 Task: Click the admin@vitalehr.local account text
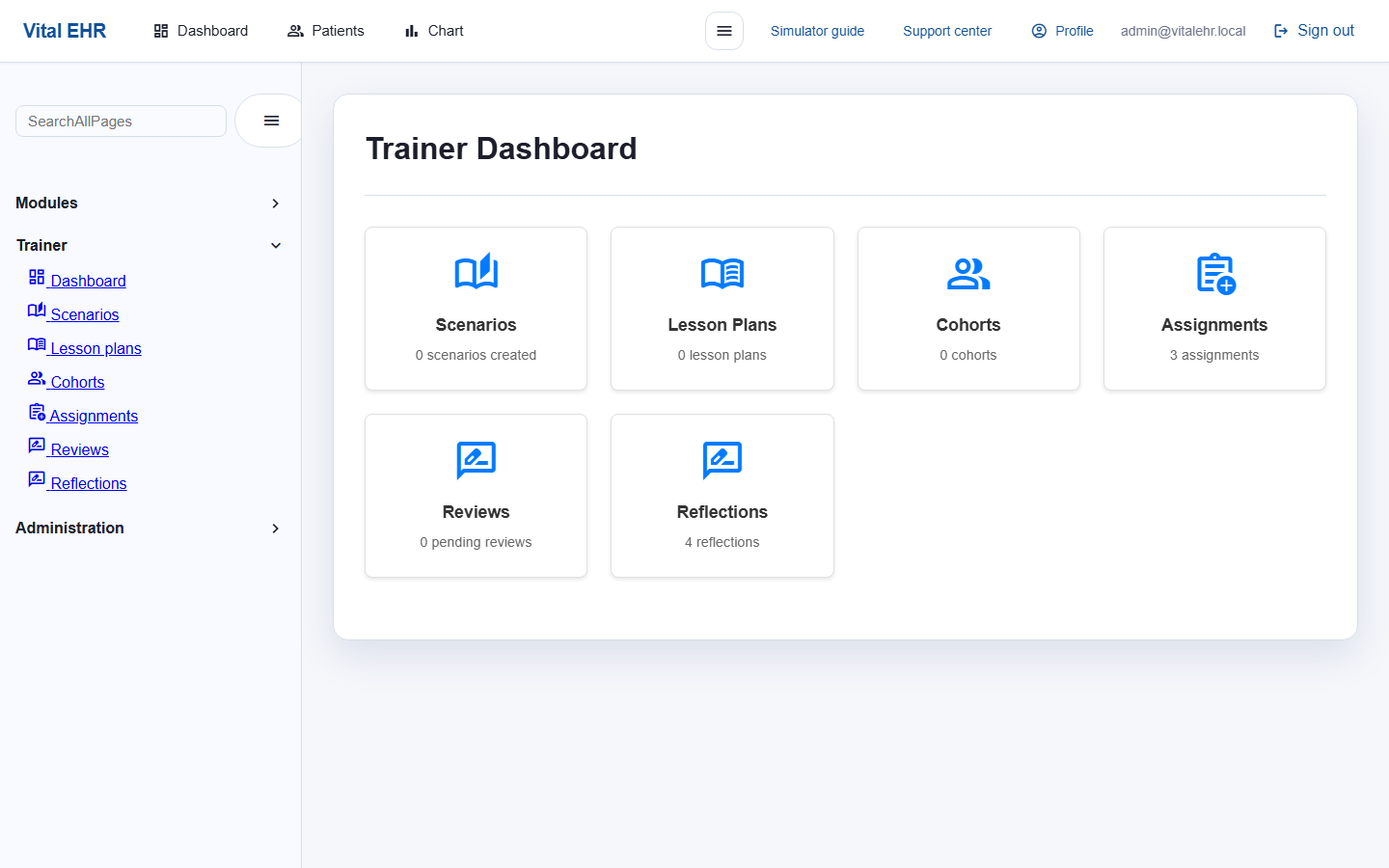1183,31
